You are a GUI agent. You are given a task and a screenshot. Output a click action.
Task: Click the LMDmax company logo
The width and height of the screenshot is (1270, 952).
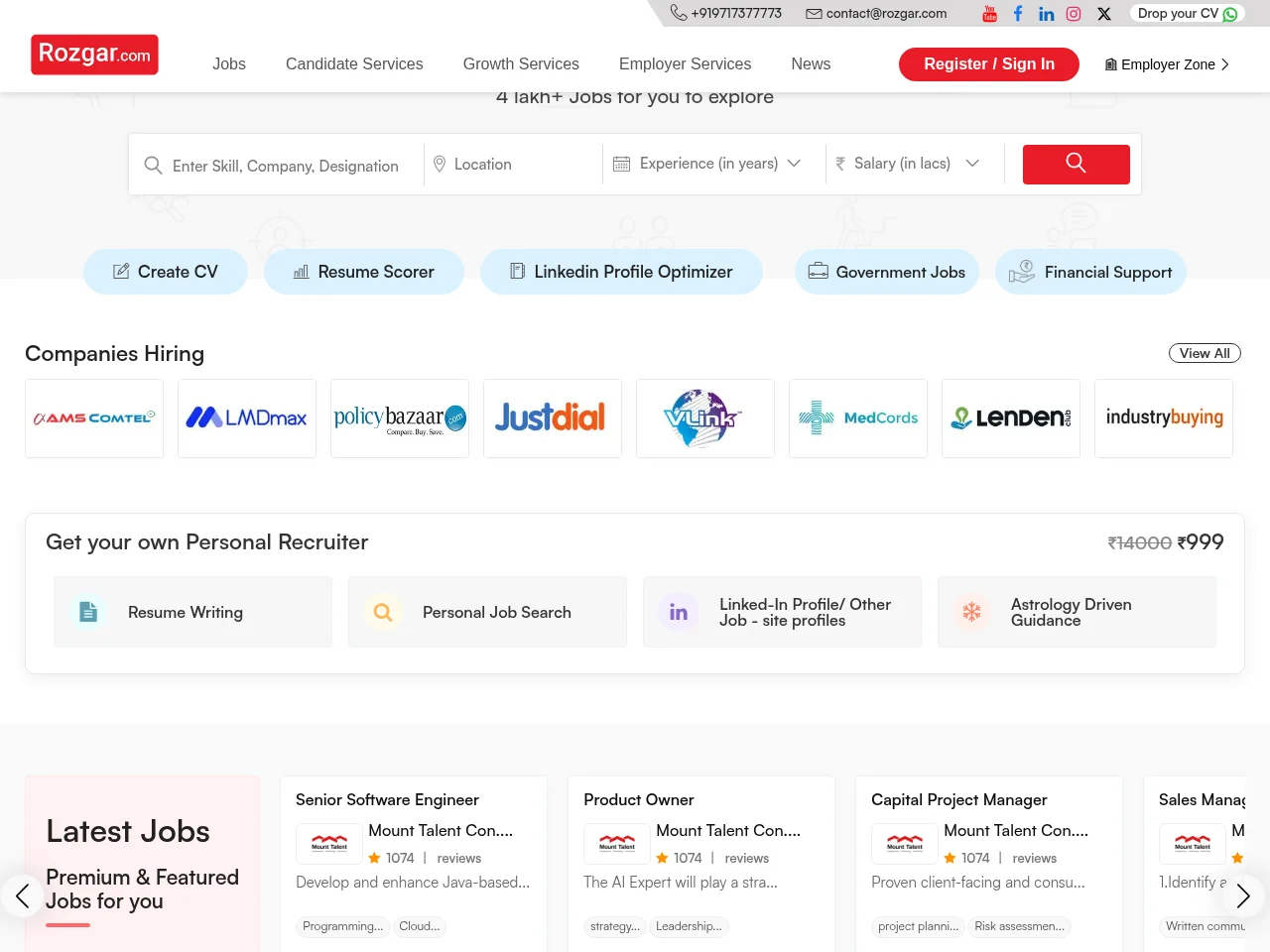tap(247, 418)
